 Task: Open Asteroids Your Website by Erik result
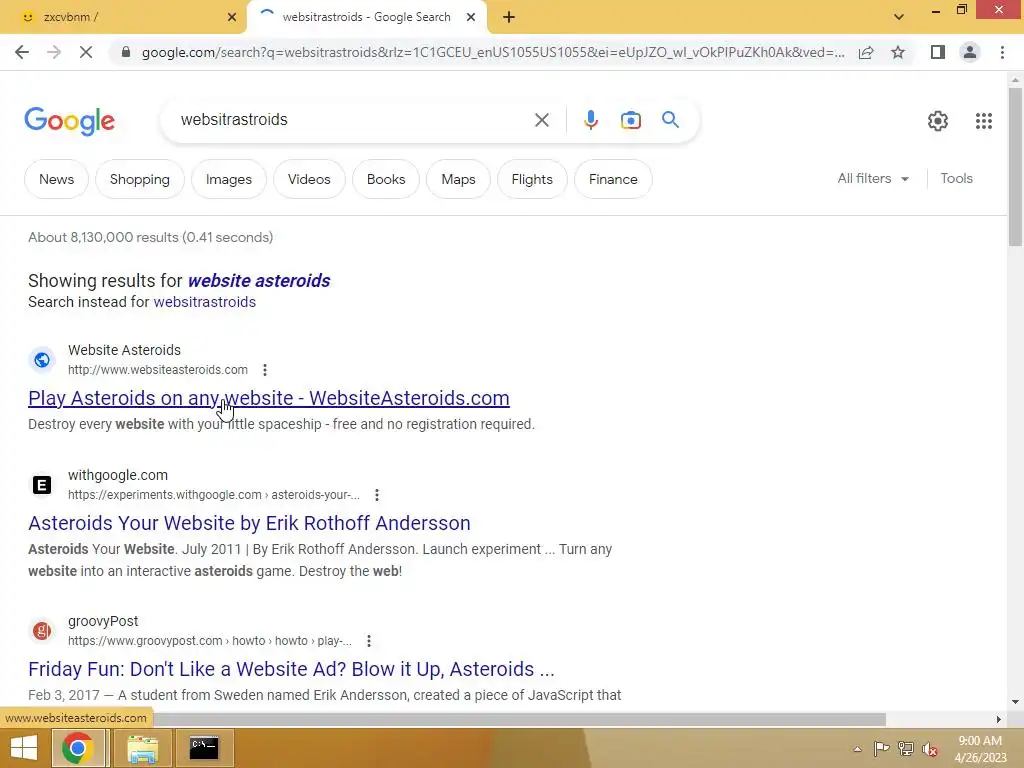pyautogui.click(x=249, y=523)
